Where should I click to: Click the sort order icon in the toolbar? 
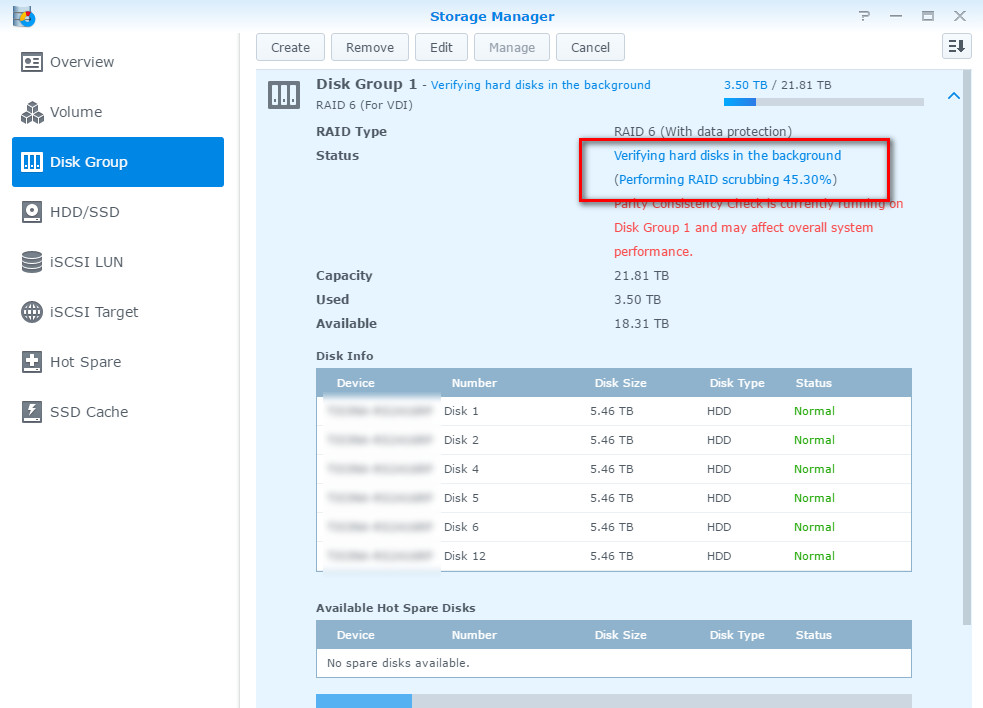click(956, 46)
